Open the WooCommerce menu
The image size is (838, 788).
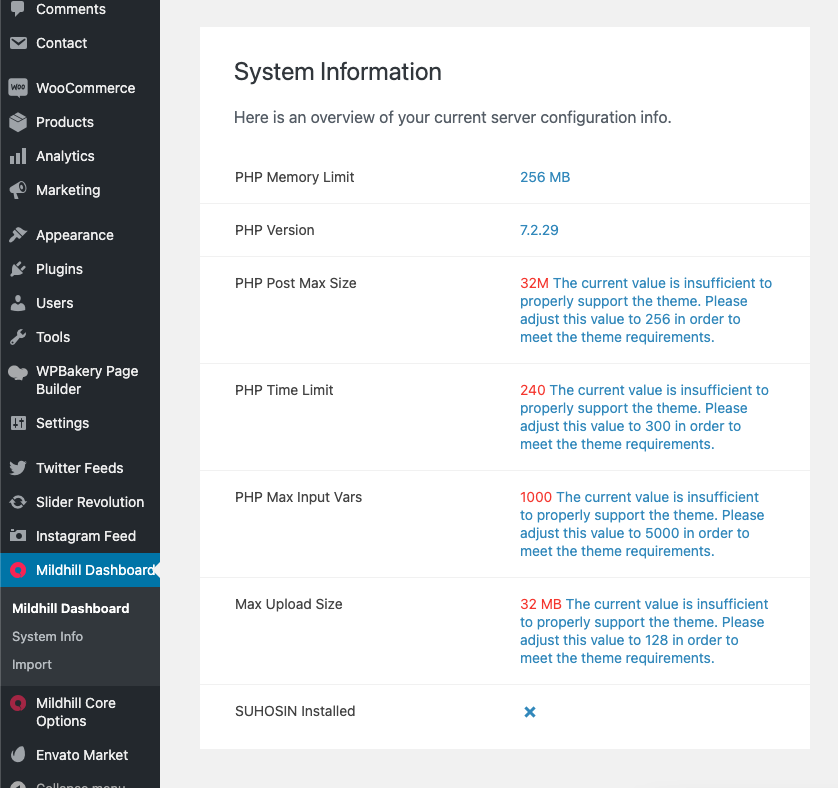85,88
